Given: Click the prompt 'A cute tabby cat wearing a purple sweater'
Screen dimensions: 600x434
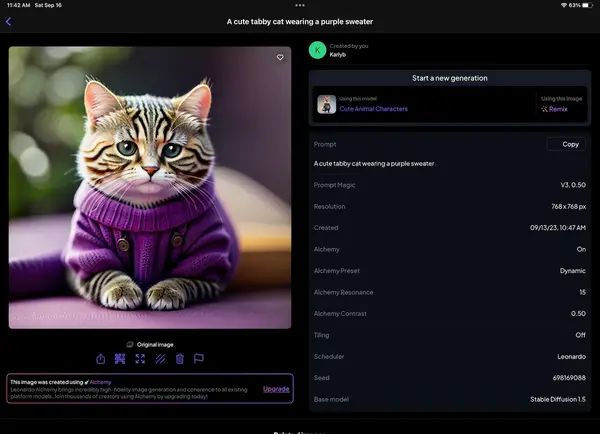Looking at the screenshot, I should pyautogui.click(x=374, y=164).
